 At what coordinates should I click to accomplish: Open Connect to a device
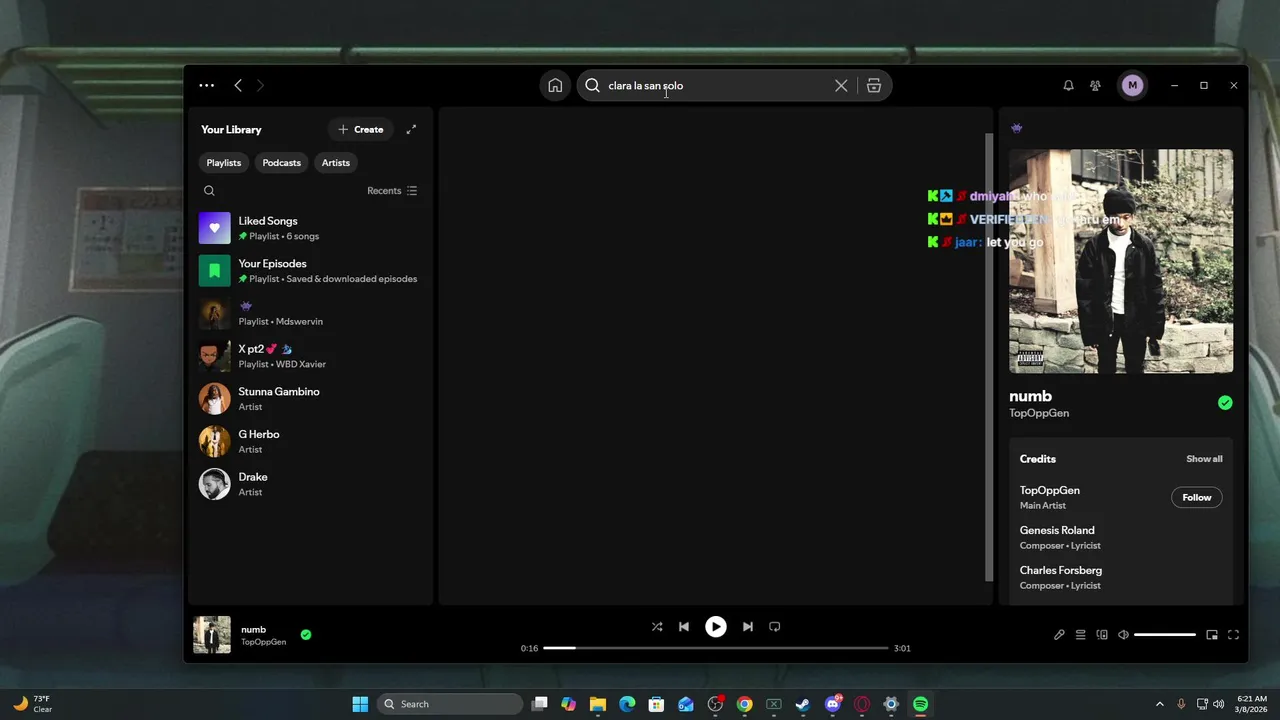1102,635
